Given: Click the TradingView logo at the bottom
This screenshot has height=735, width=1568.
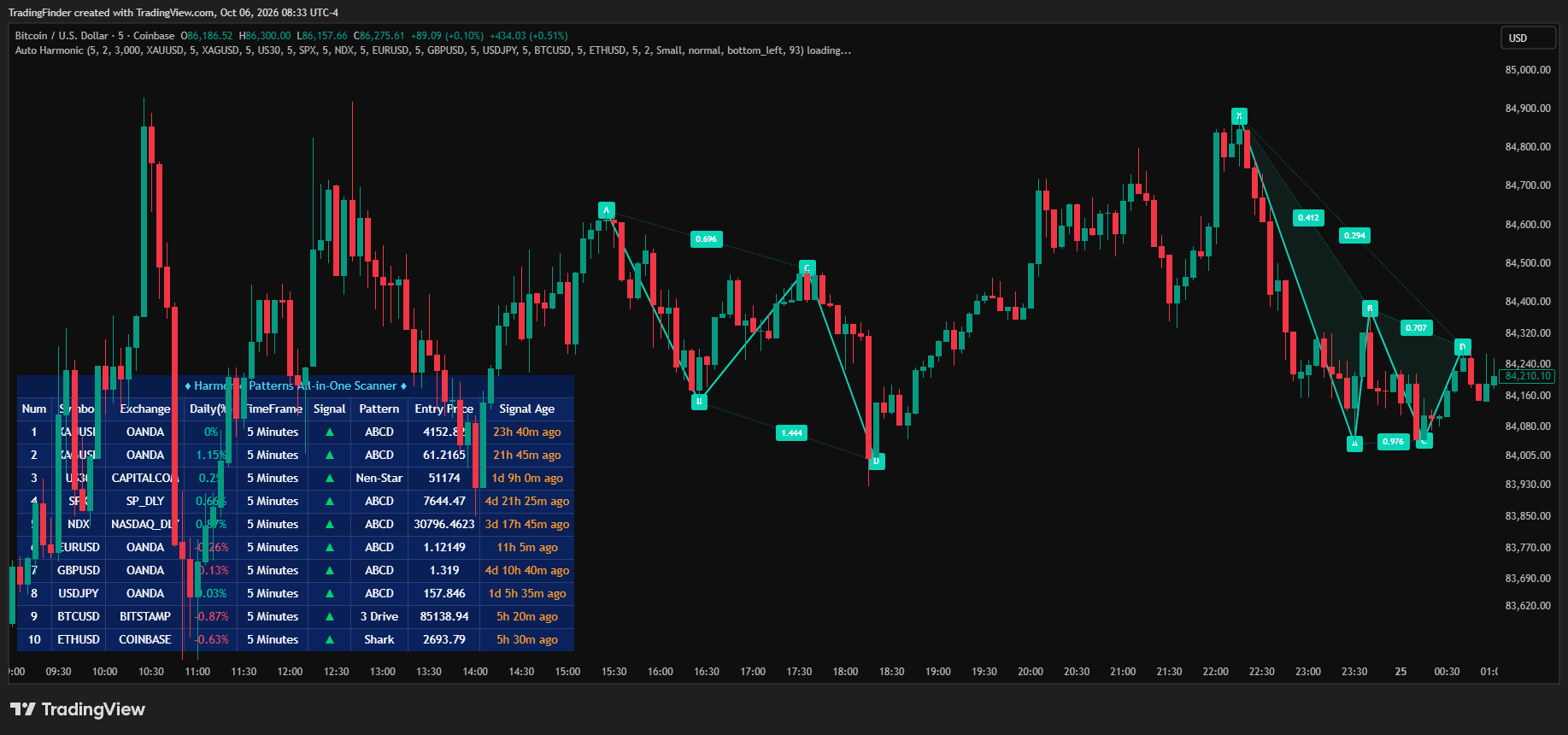Looking at the screenshot, I should [78, 709].
